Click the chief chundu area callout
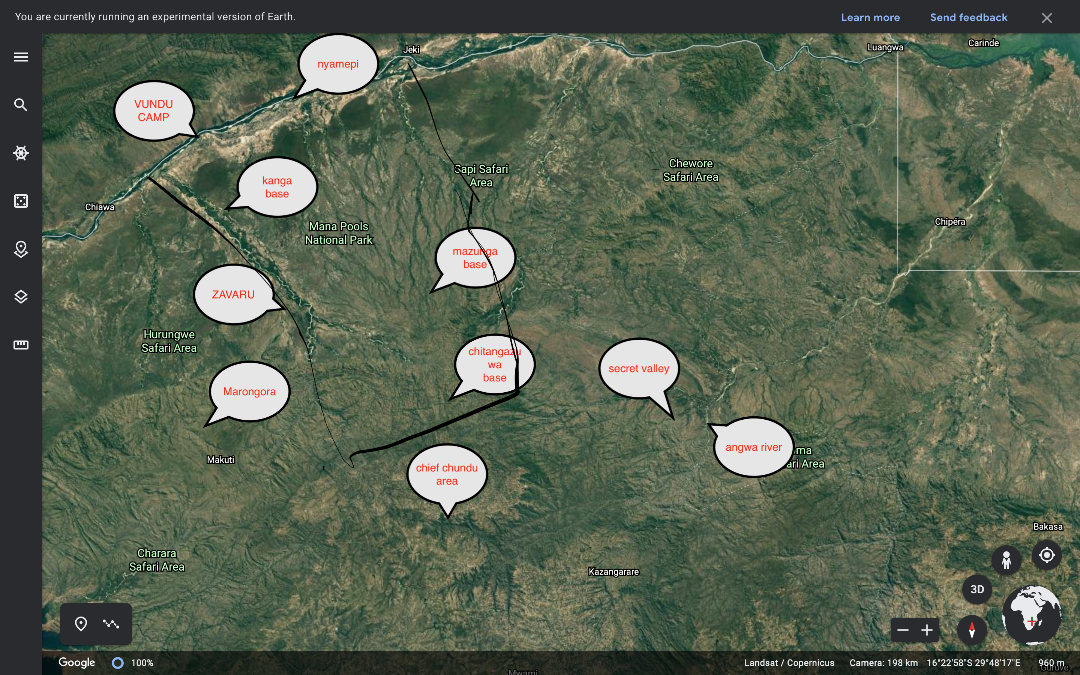 [x=447, y=475]
